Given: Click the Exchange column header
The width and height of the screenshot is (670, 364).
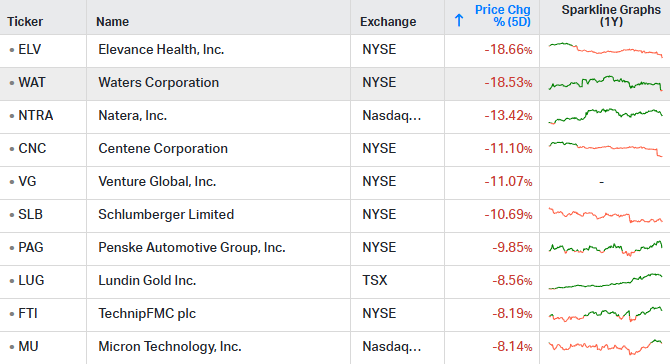Looking at the screenshot, I should 388,22.
